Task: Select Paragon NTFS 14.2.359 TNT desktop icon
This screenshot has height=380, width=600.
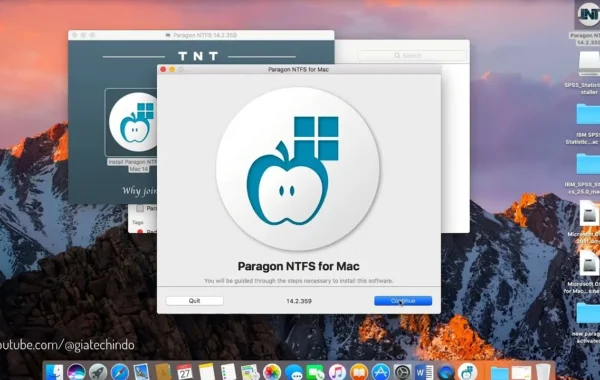Action: (x=589, y=15)
